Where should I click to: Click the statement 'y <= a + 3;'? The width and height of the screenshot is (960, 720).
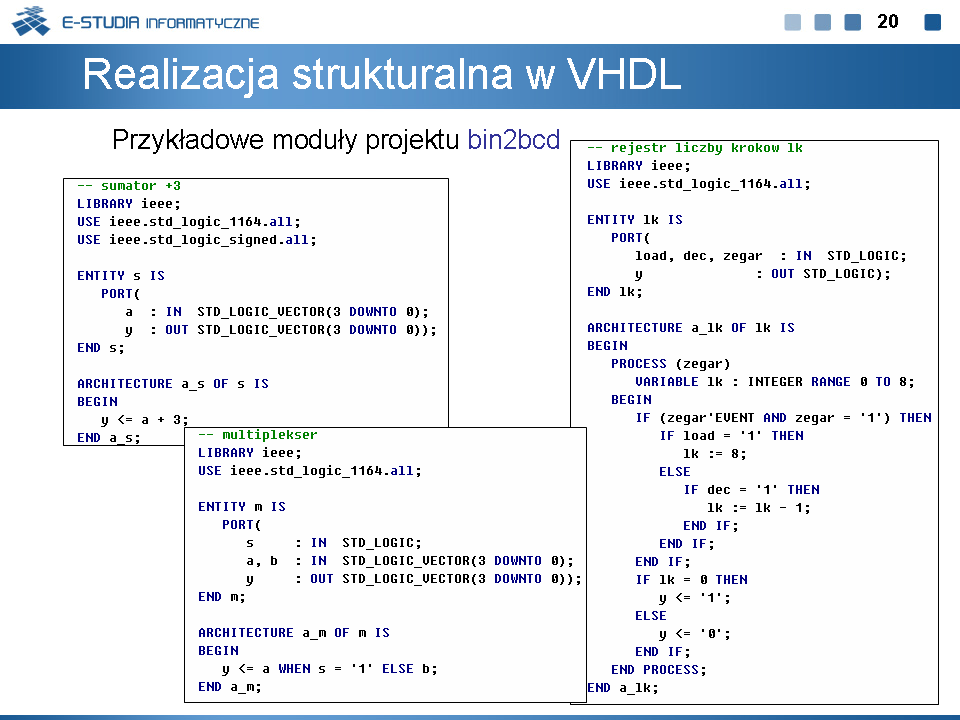[144, 420]
